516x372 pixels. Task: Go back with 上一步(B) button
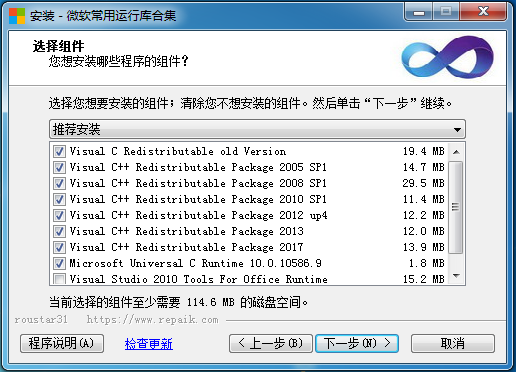tap(271, 343)
